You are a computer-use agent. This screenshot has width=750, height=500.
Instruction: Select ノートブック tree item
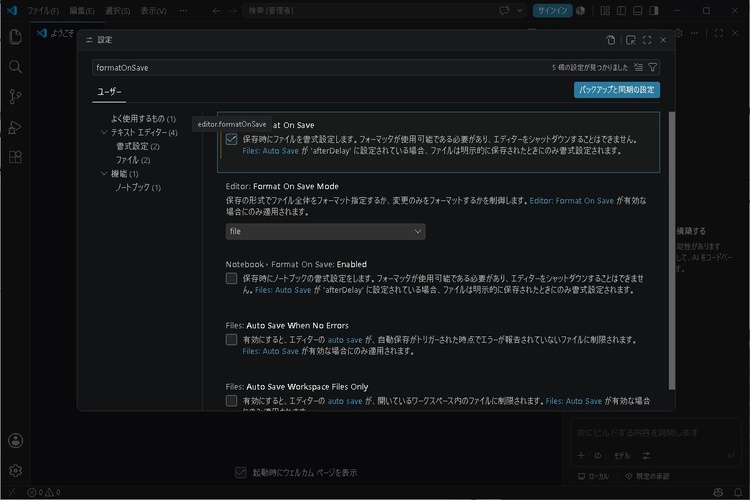click(138, 187)
